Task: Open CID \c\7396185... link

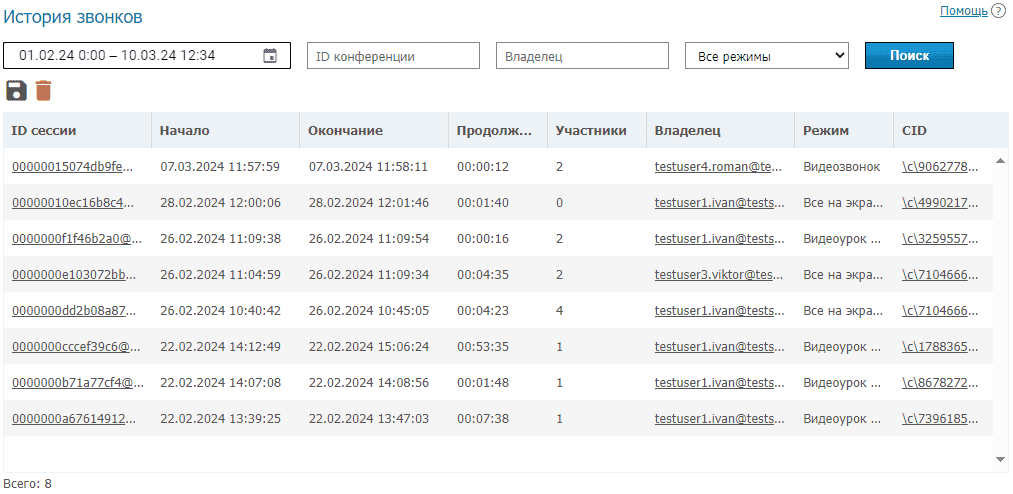Action: coord(940,419)
